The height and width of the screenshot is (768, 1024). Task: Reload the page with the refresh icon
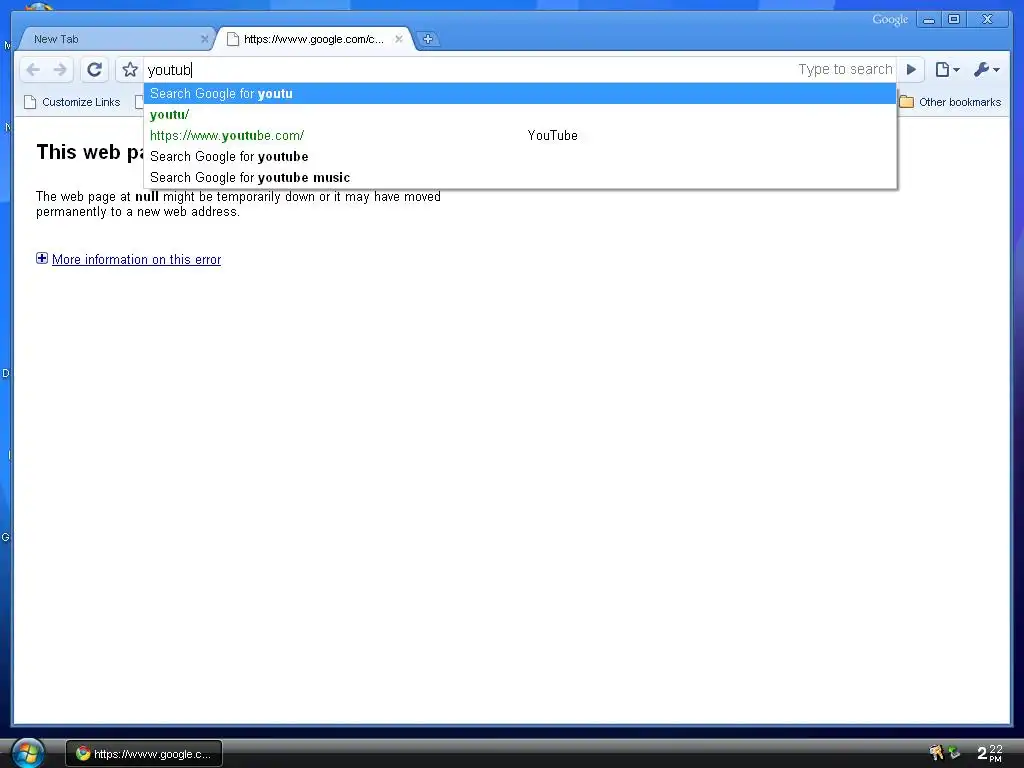tap(95, 70)
